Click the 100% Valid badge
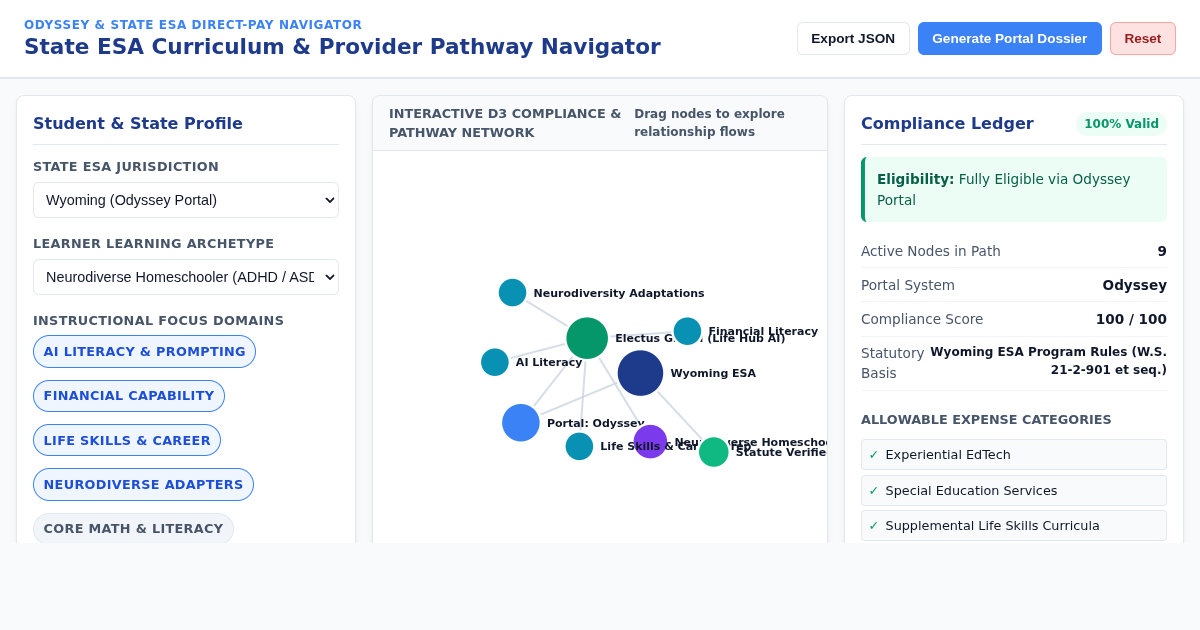 (1121, 124)
